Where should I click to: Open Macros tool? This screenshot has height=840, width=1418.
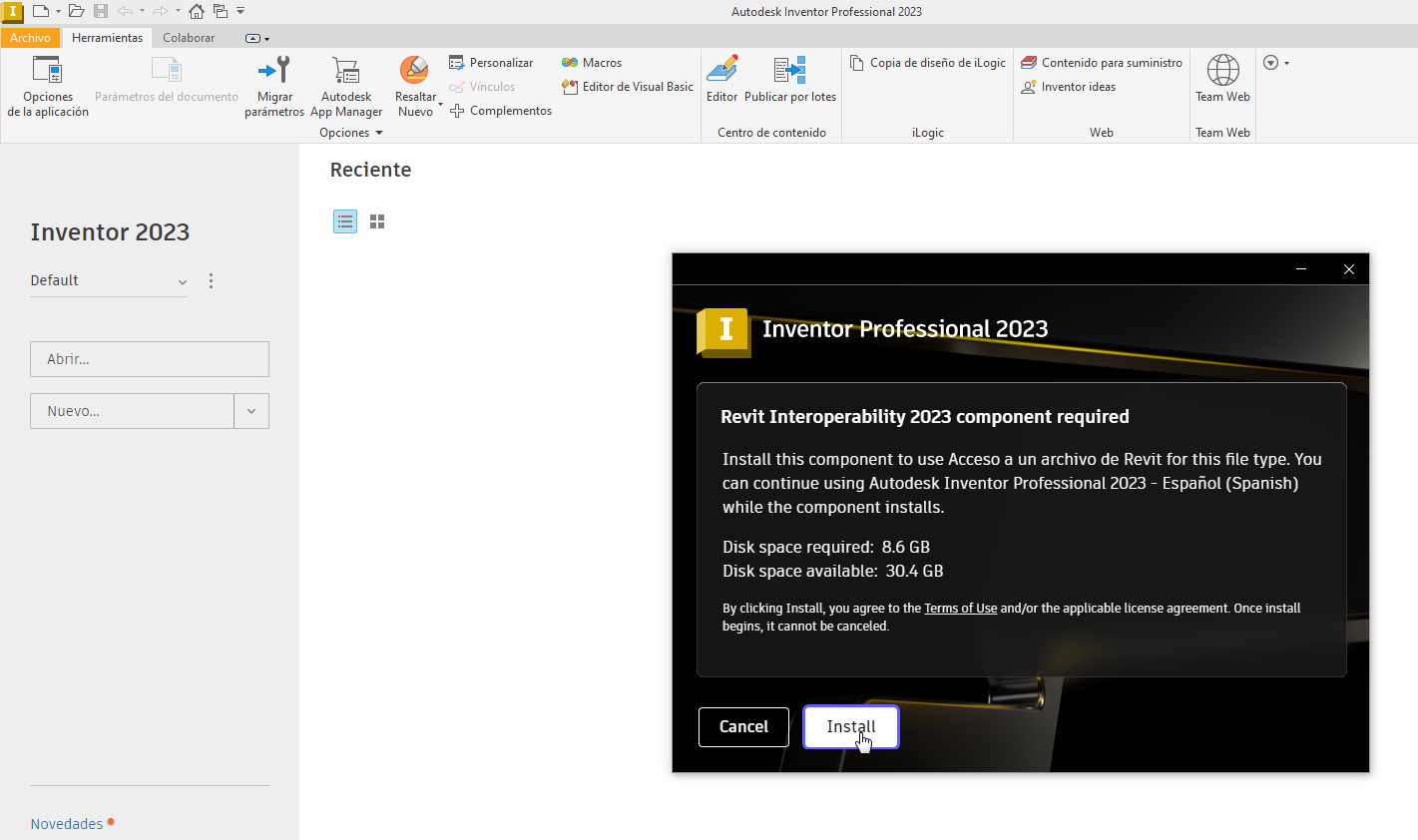coord(592,63)
